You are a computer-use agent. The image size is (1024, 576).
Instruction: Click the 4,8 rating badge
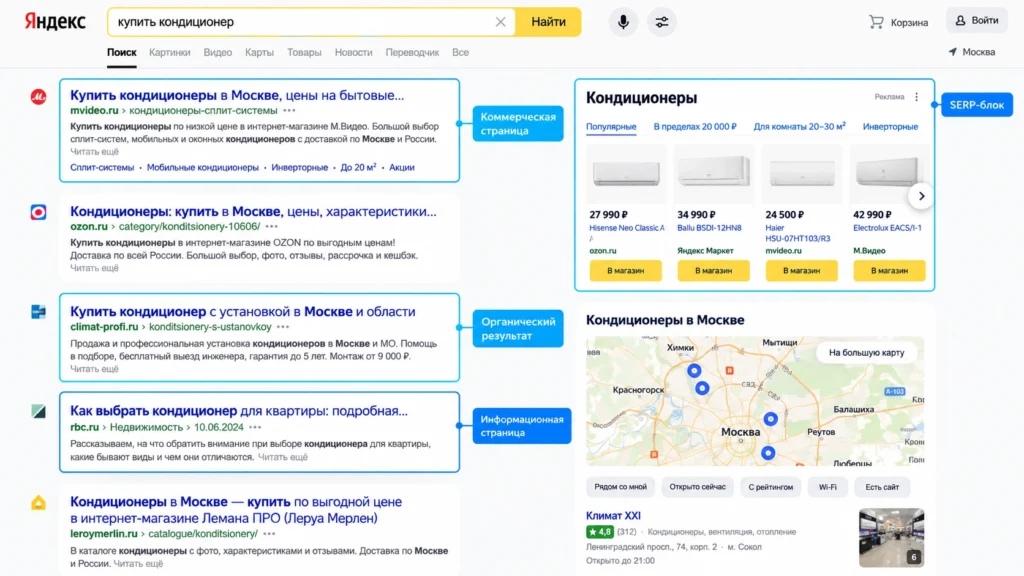pyautogui.click(x=600, y=532)
